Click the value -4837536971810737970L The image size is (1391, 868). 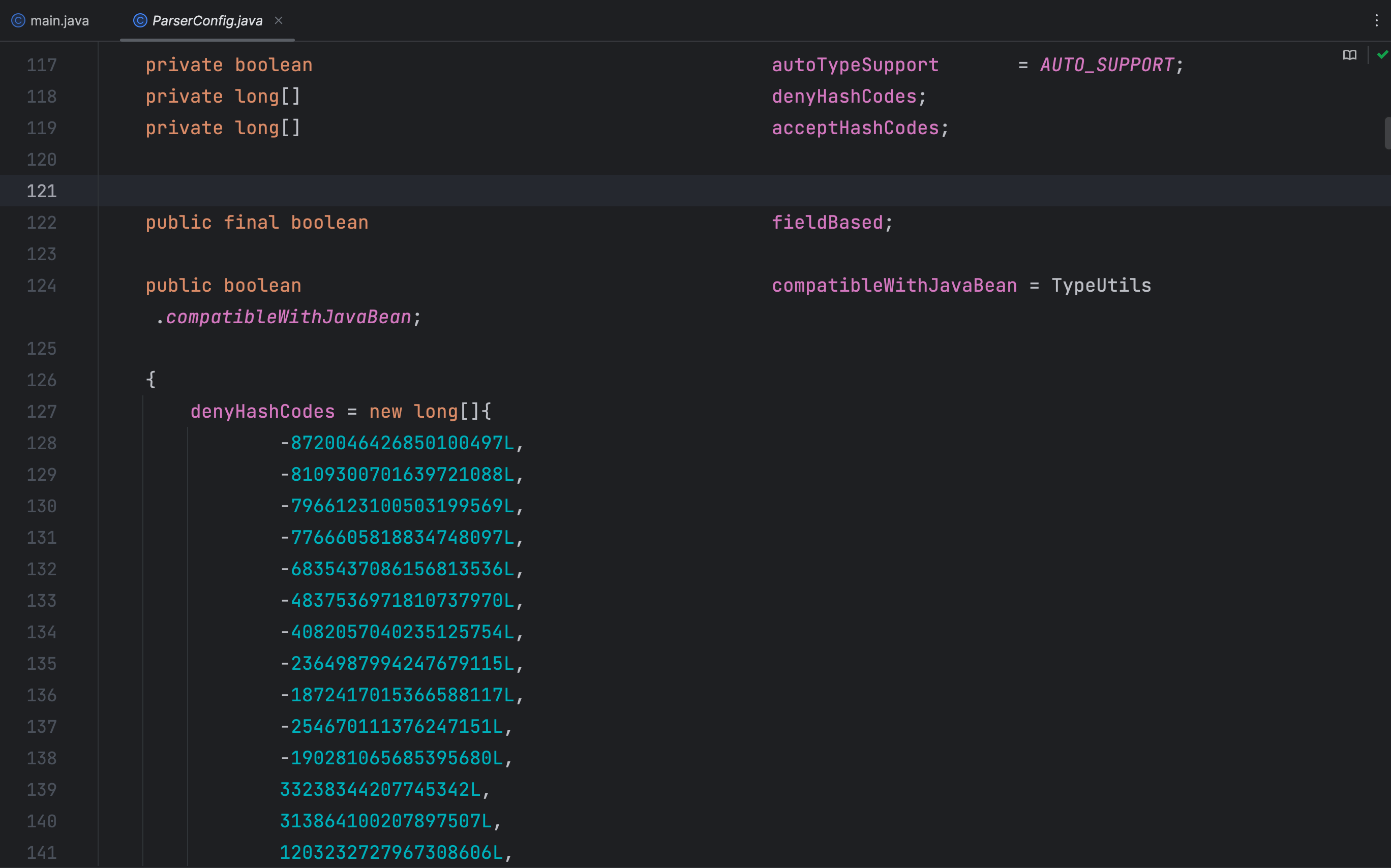click(398, 601)
